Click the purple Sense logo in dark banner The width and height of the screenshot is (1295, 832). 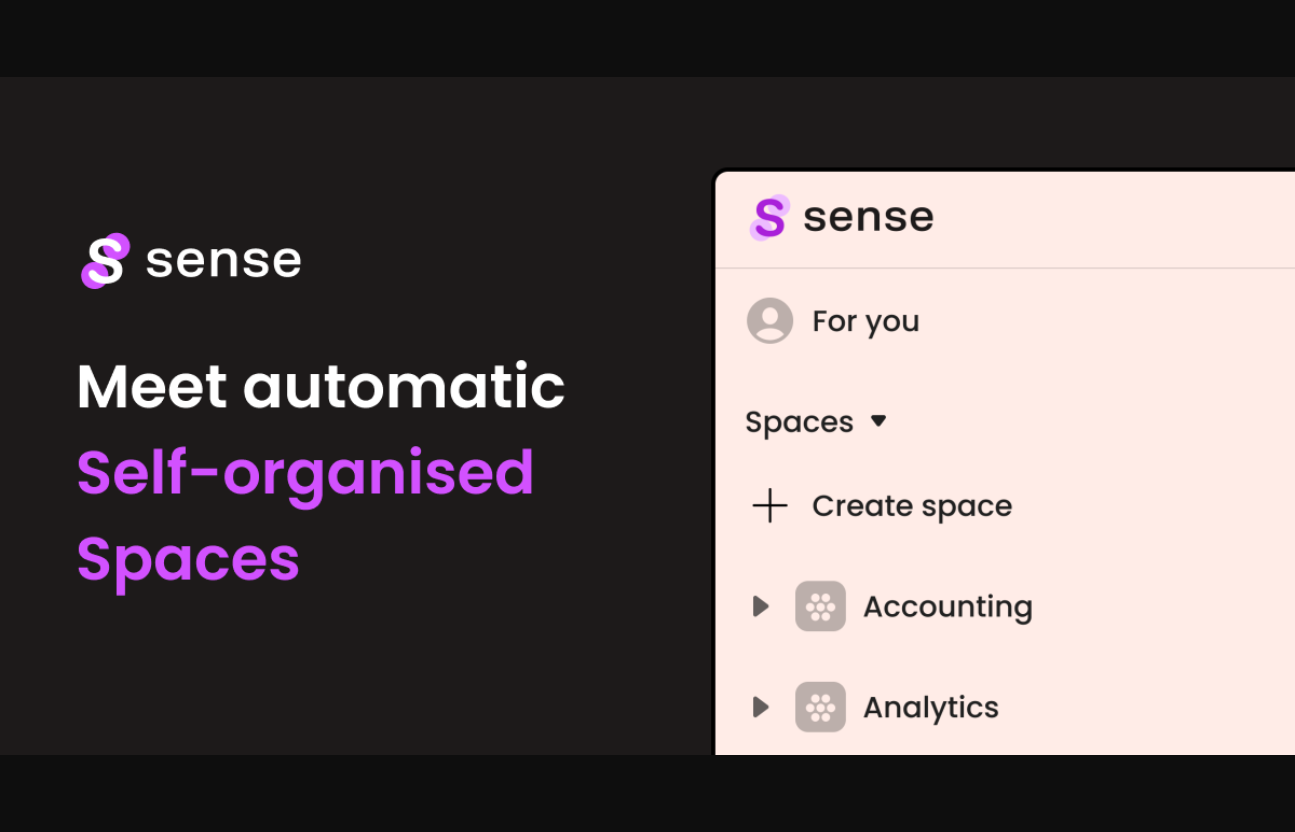[x=105, y=261]
